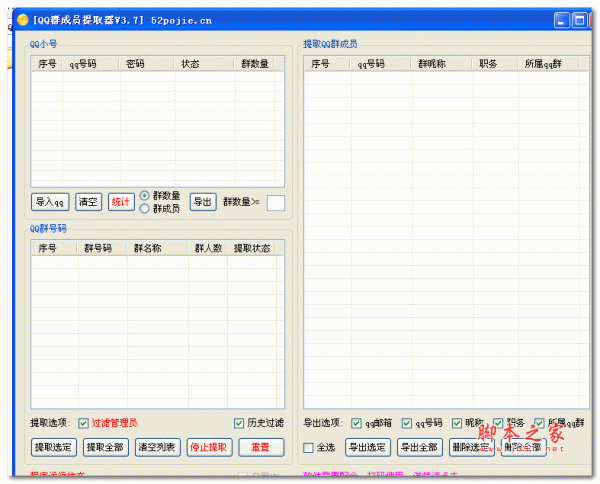Click 序号 column header in QQ小号 table
600x484 pixels.
coord(47,64)
